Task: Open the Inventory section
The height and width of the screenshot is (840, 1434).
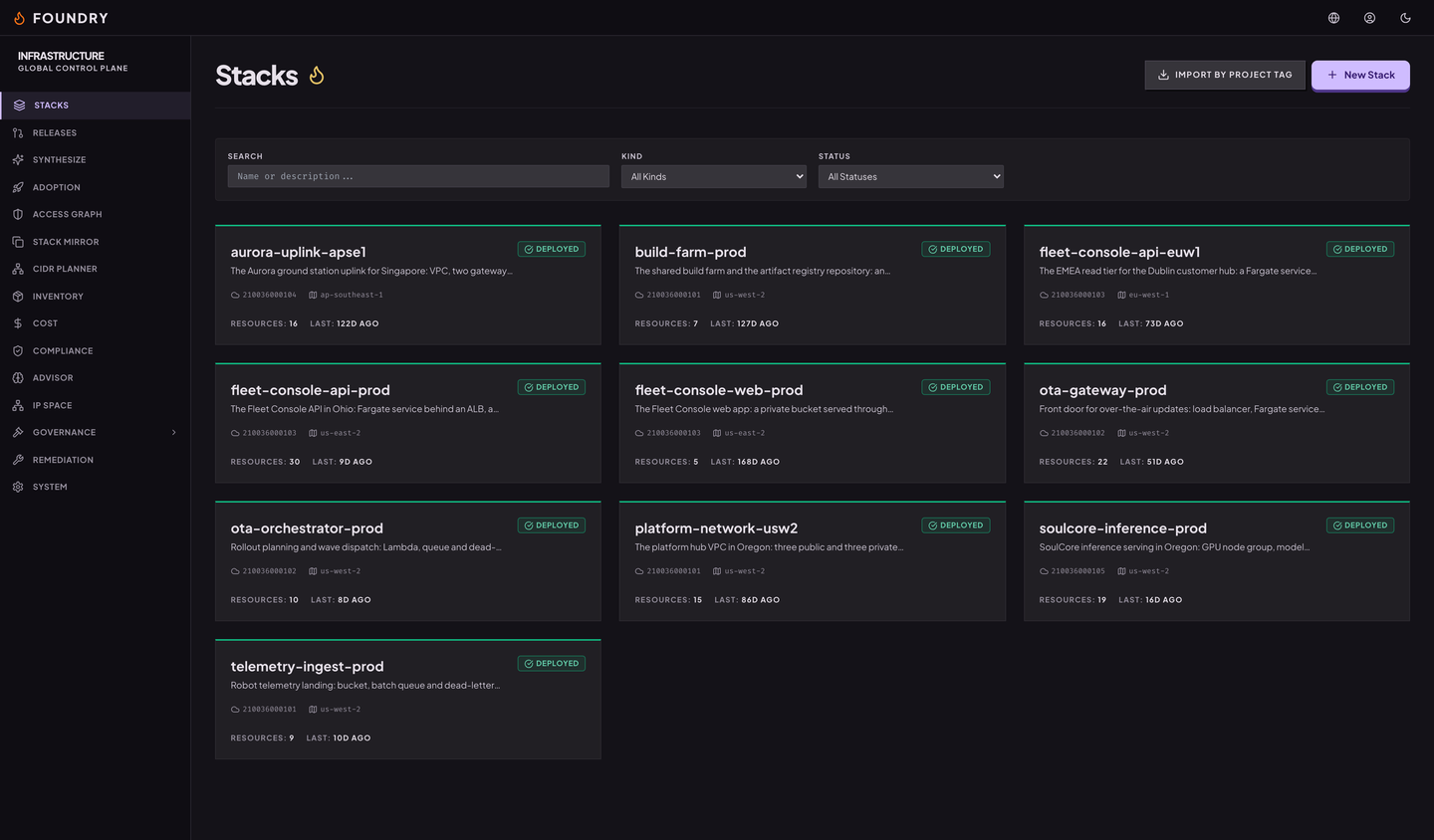Action: tap(96, 297)
